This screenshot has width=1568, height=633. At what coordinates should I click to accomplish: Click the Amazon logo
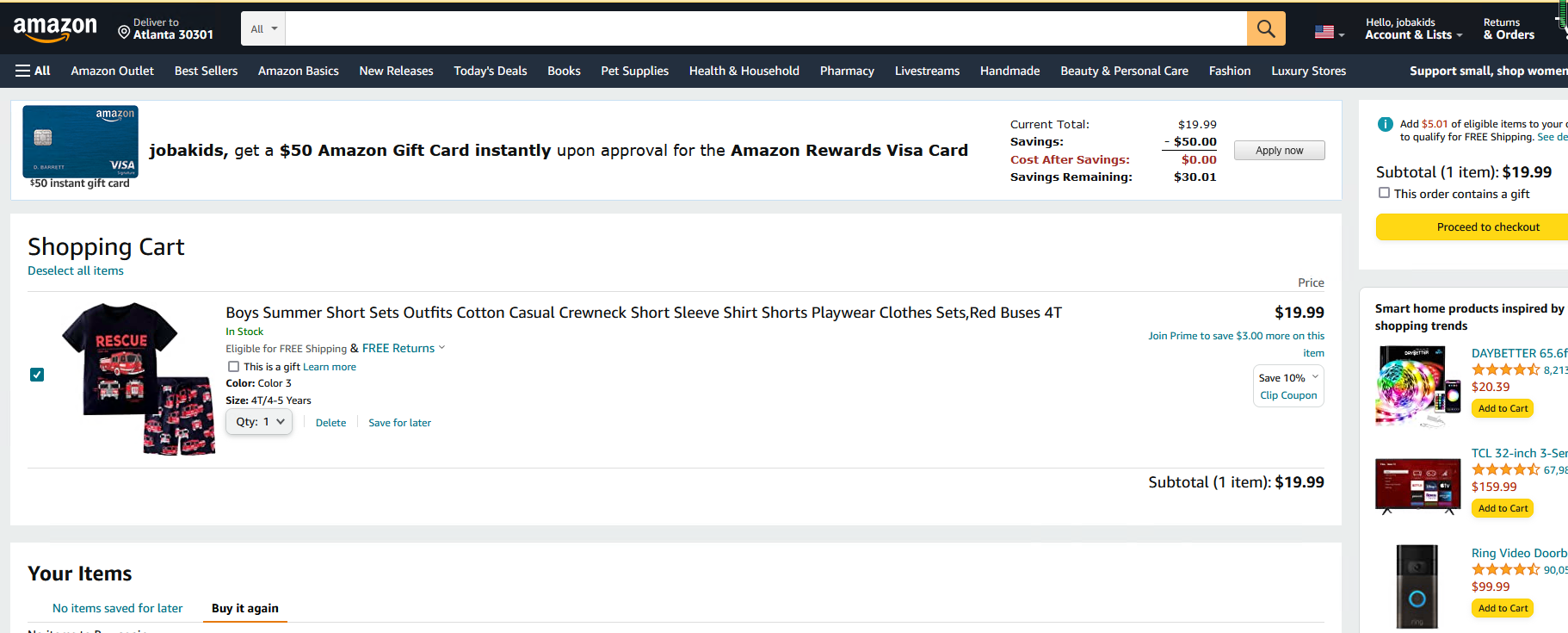55,29
